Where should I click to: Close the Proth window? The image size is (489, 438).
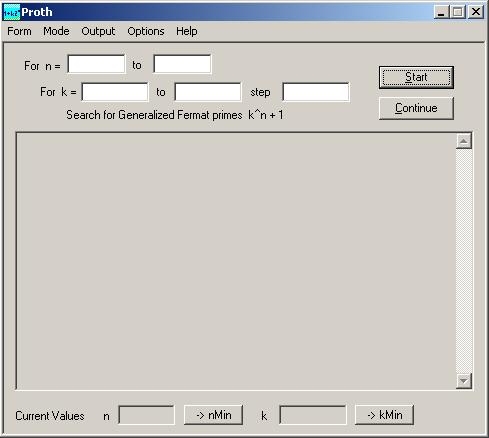click(x=476, y=12)
